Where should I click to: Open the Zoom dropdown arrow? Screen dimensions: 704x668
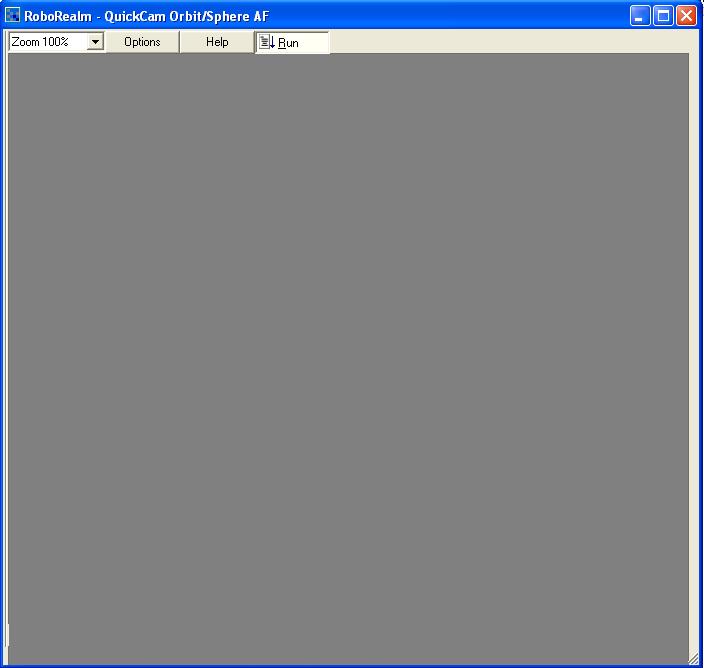point(96,42)
